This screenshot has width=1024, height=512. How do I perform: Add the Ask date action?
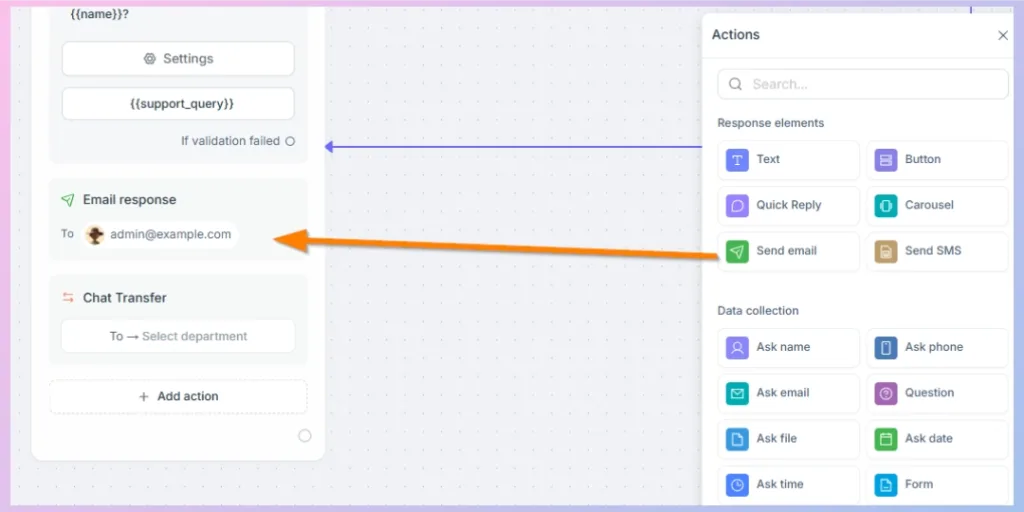937,439
